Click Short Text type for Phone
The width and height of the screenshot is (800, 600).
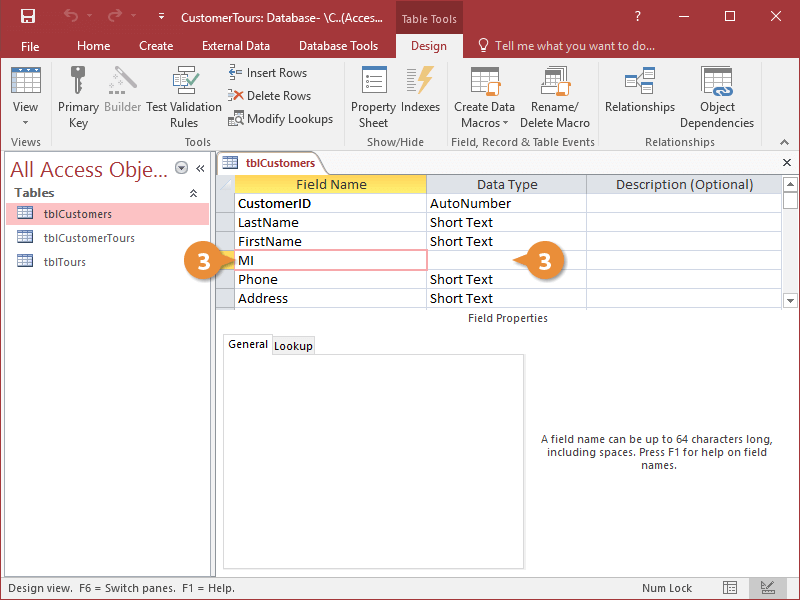point(507,280)
